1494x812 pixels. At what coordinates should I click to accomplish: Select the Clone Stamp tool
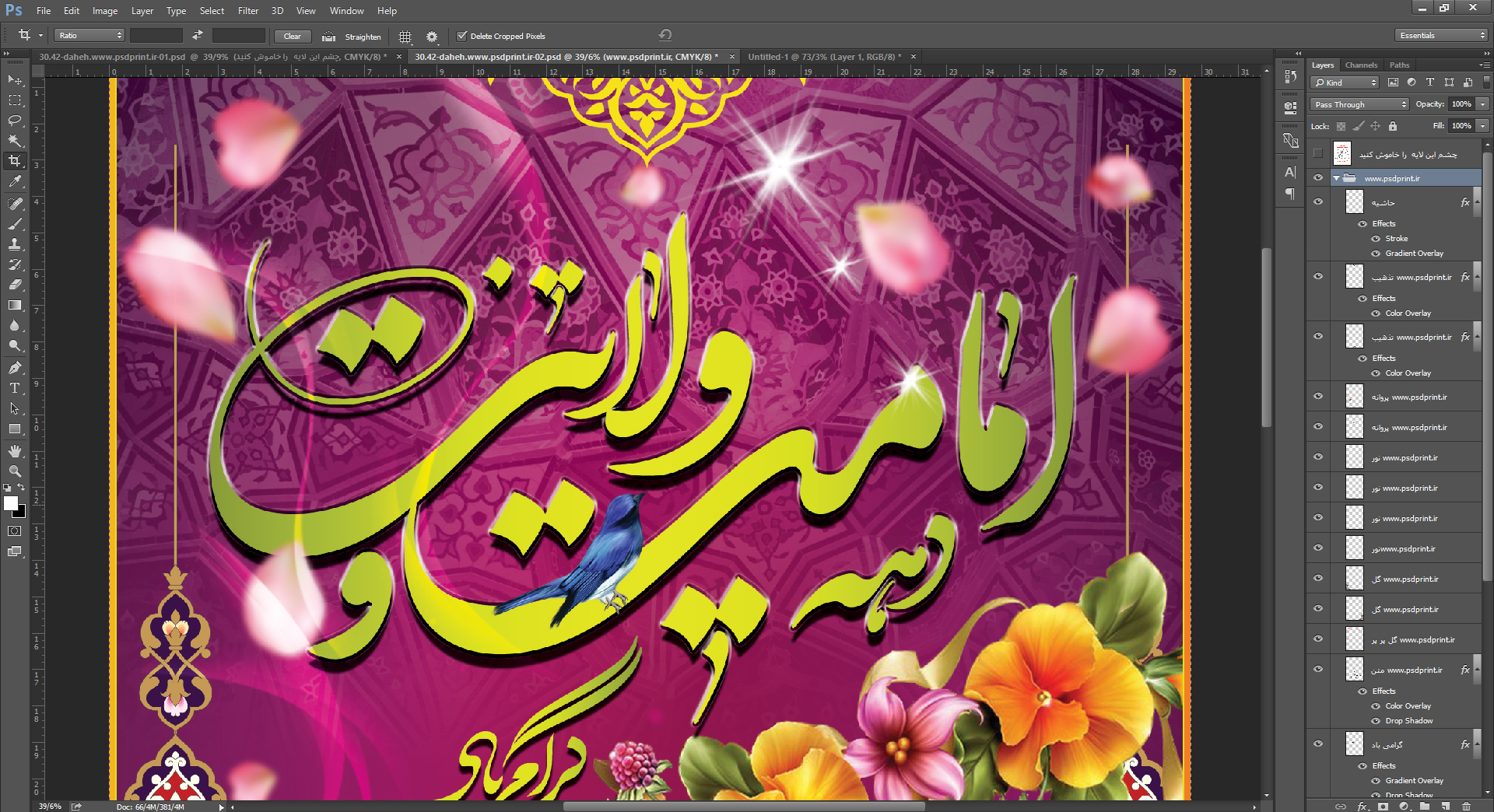pos(15,244)
